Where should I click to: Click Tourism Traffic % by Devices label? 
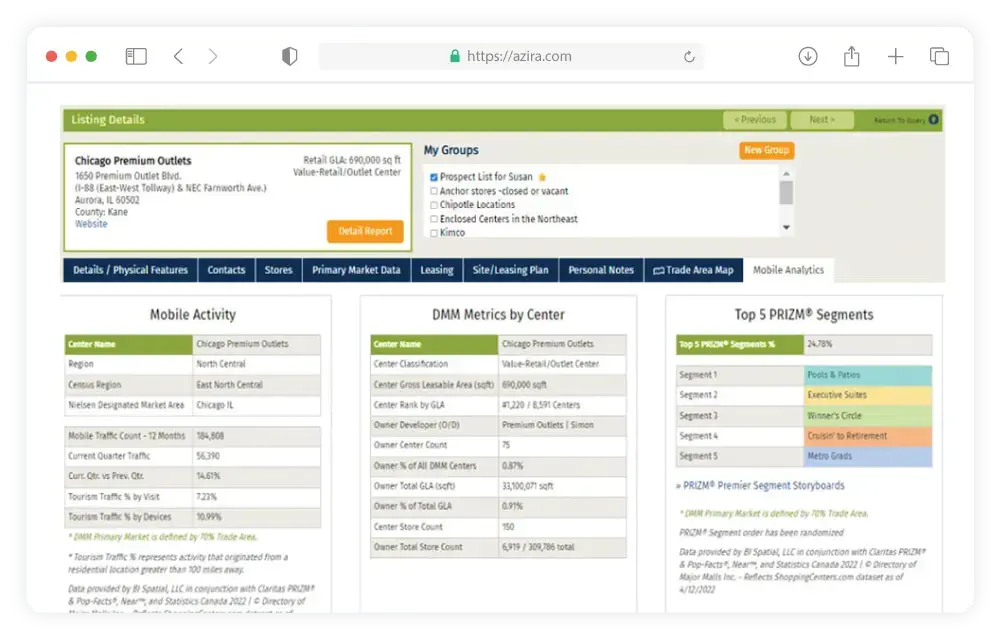click(x=120, y=517)
